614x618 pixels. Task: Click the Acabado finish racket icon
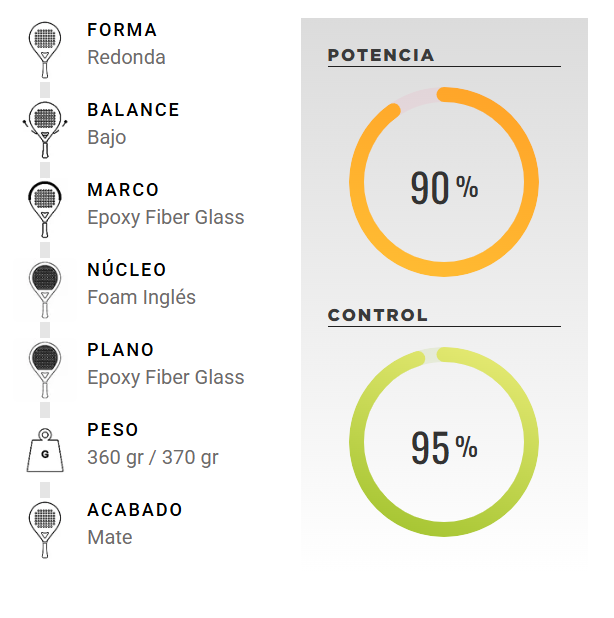click(45, 530)
